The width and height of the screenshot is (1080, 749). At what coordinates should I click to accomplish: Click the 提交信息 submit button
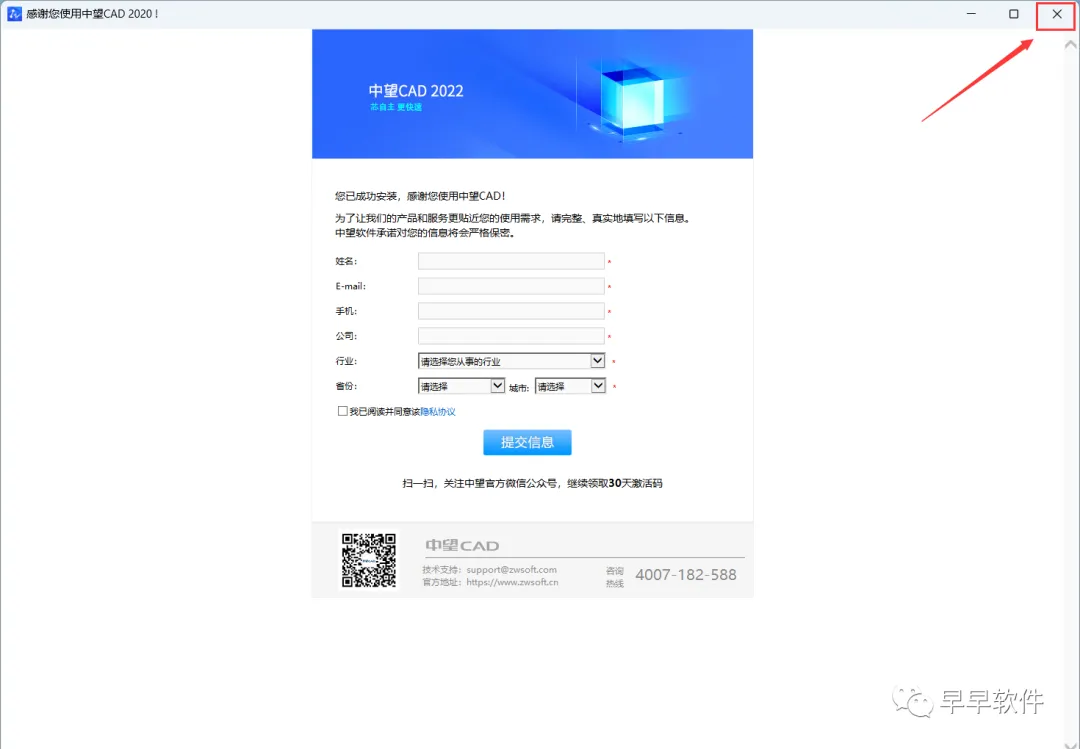tap(527, 442)
